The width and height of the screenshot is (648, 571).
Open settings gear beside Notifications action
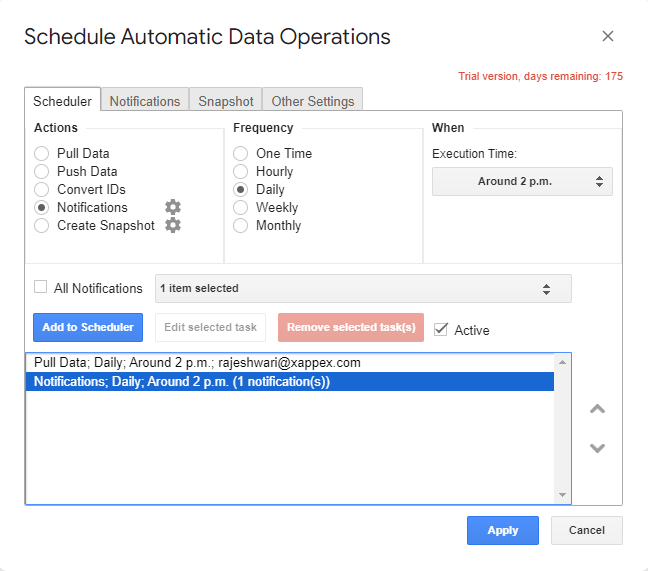pos(173,207)
